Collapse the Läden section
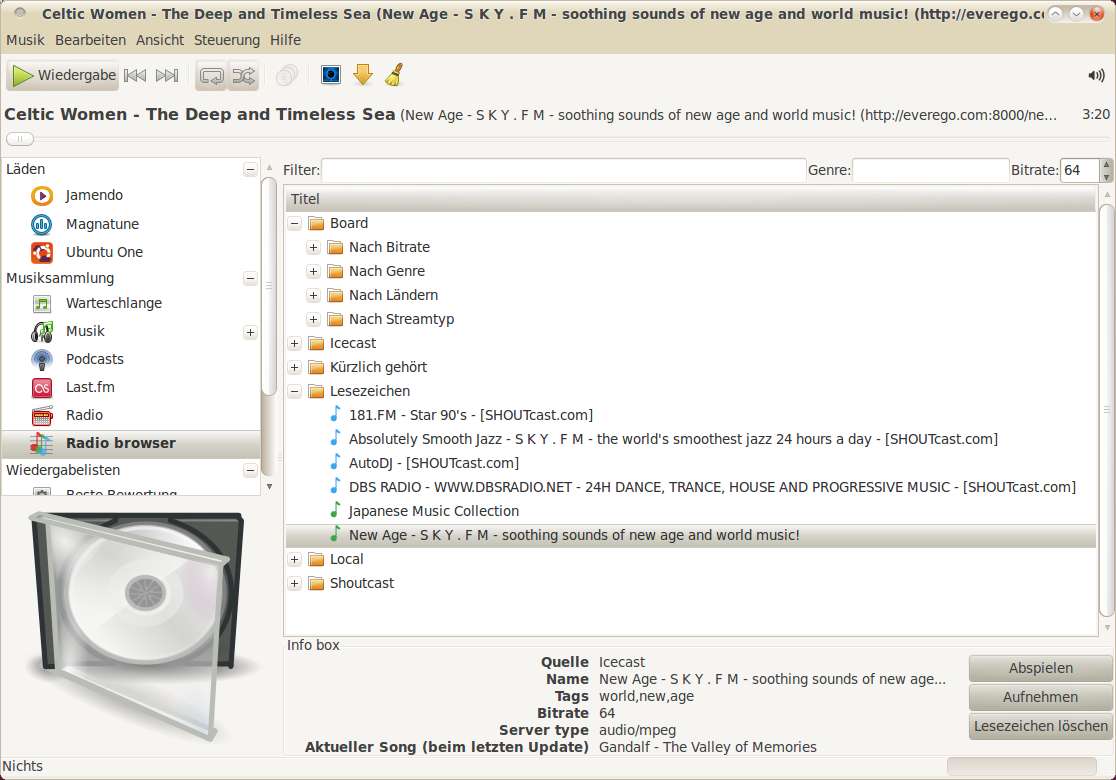Image resolution: width=1116 pixels, height=780 pixels. (x=250, y=169)
